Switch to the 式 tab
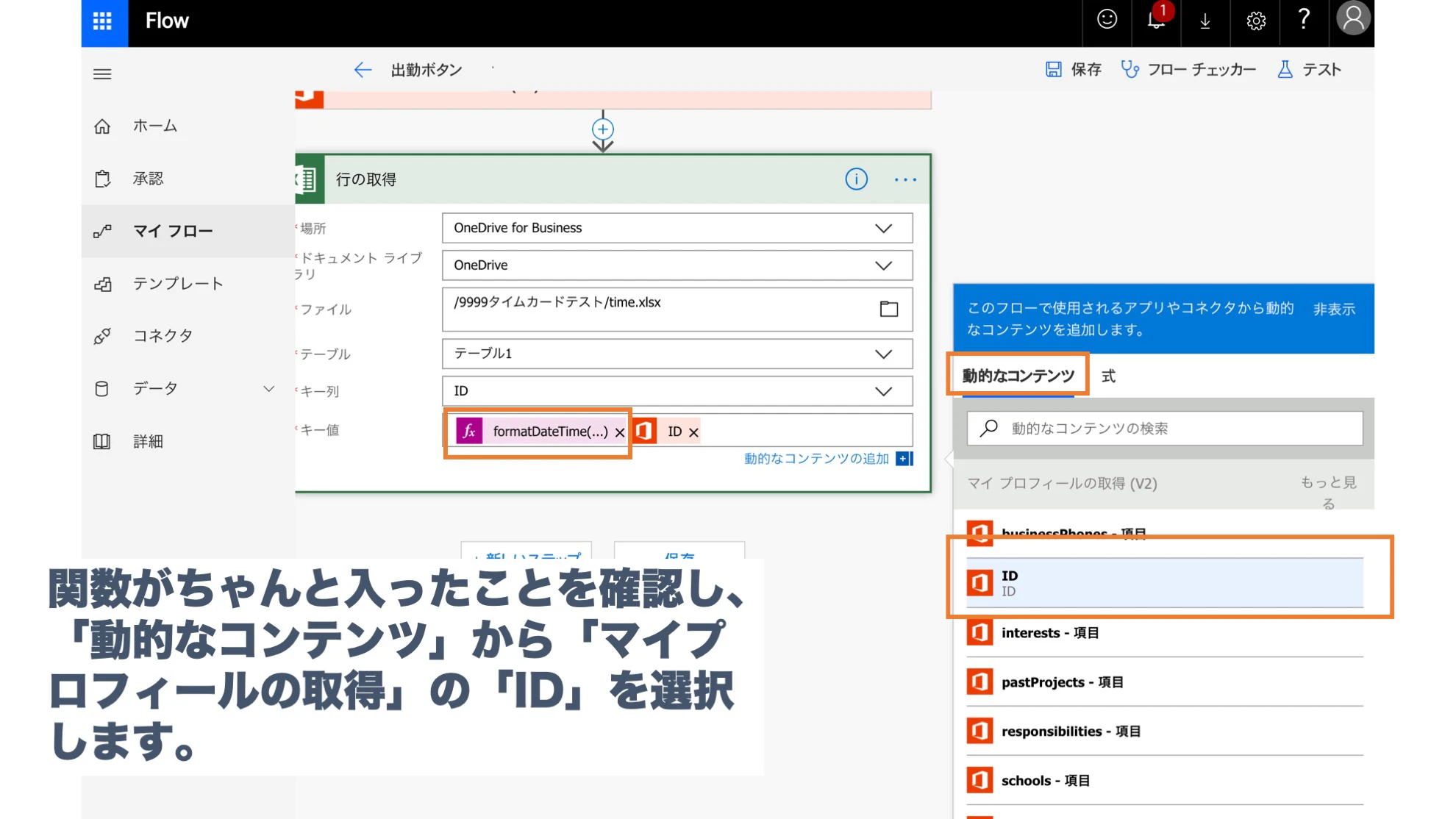Screen dimensions: 1456x819 (1108, 376)
